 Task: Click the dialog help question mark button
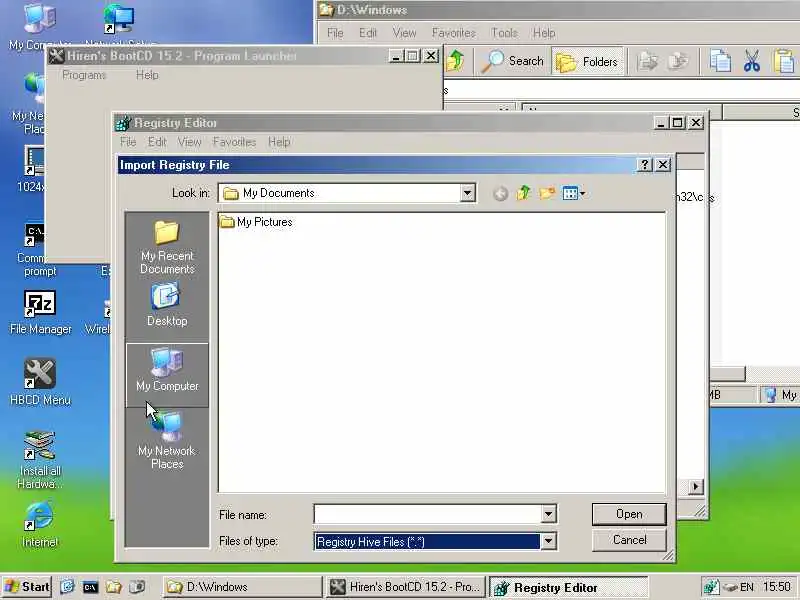click(x=644, y=165)
